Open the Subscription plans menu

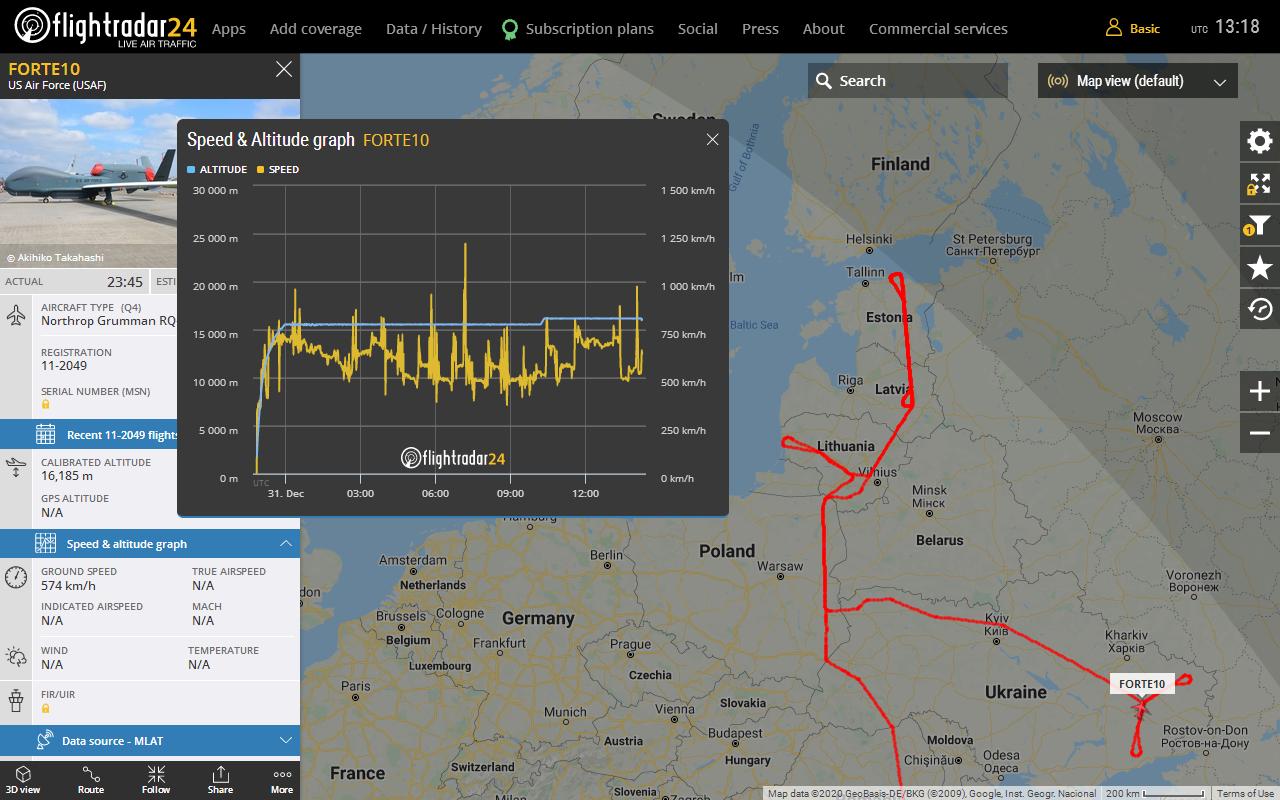[578, 29]
